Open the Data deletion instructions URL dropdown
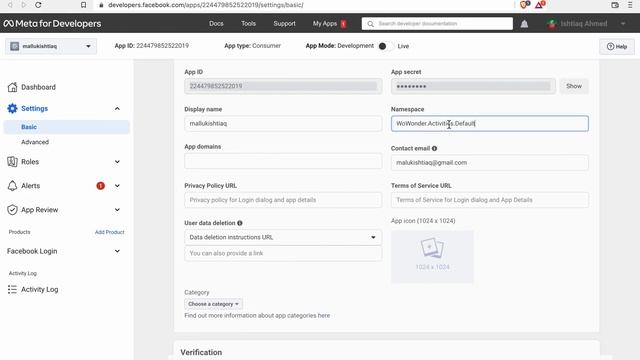The width and height of the screenshot is (640, 360). [x=283, y=237]
